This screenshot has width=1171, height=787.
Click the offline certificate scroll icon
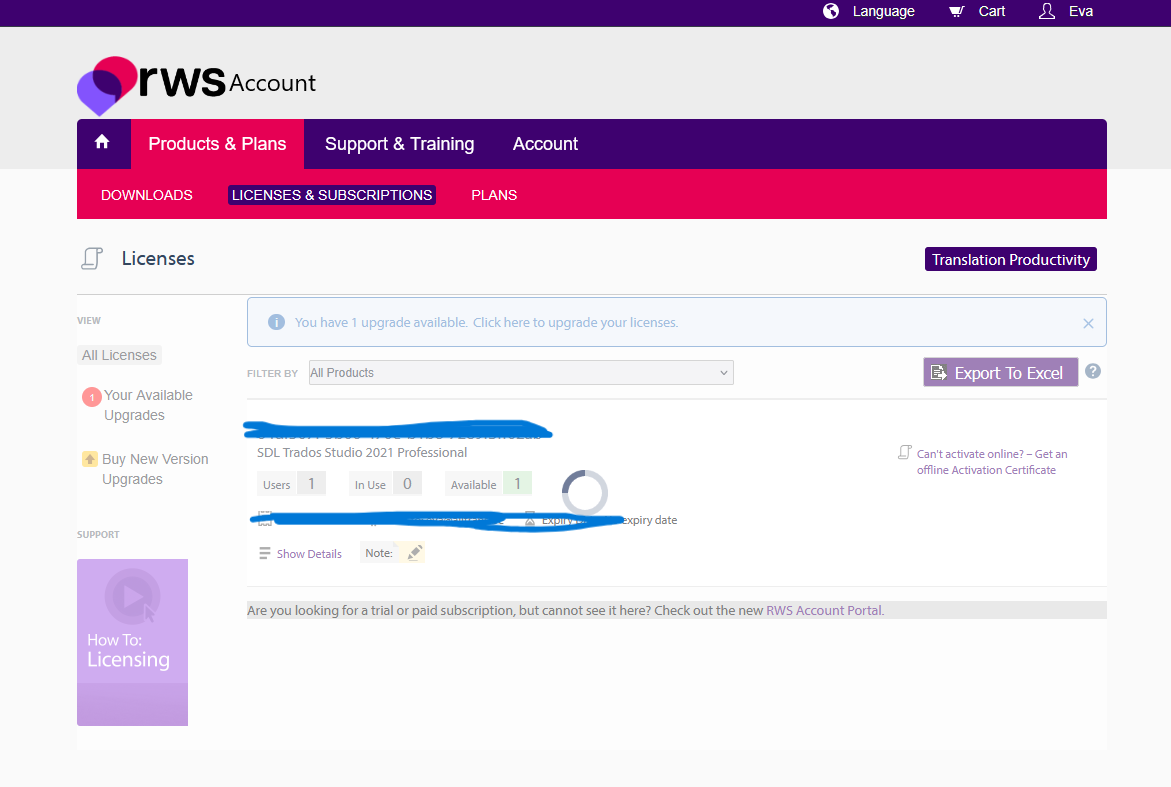(x=904, y=452)
